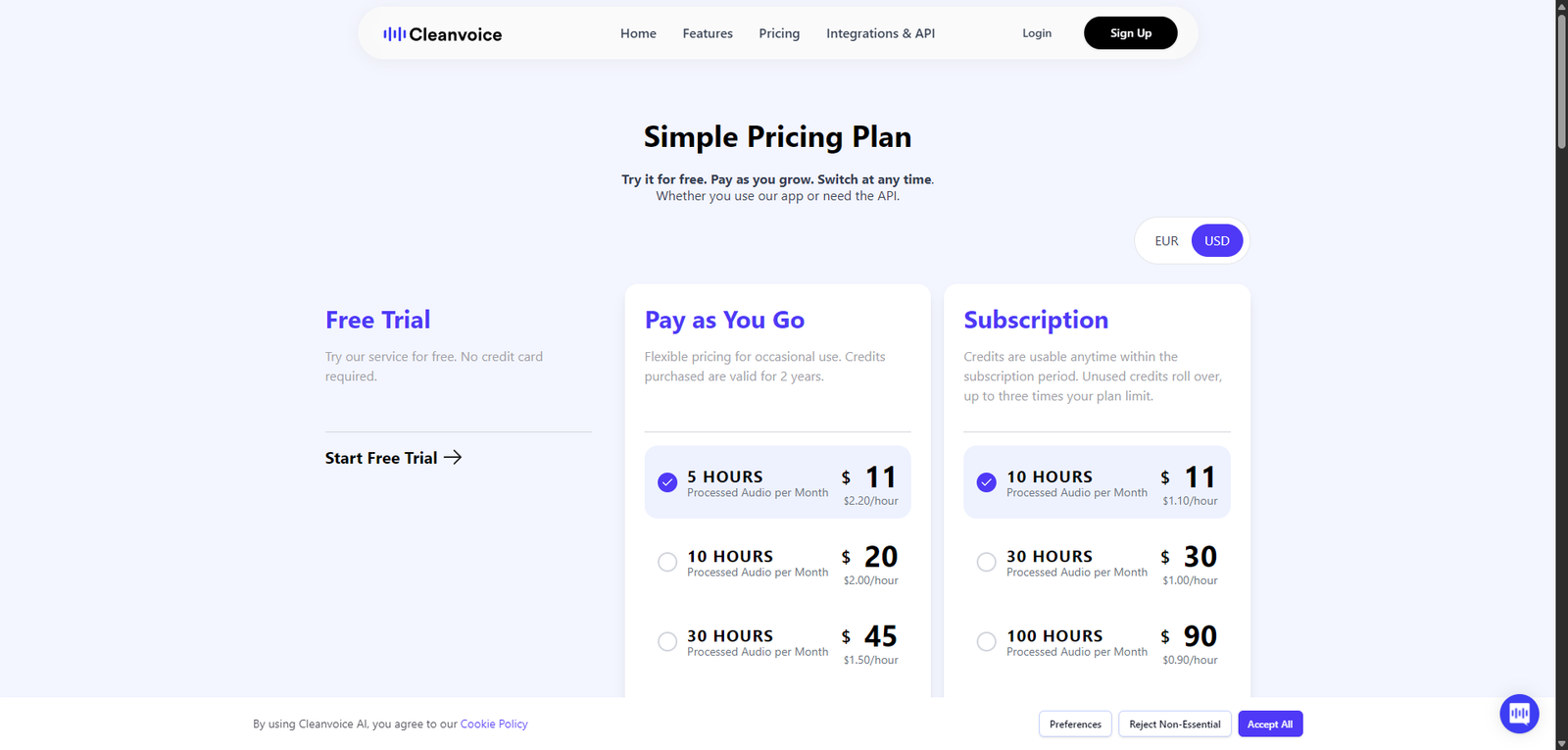
Task: Select the 10 Hours subscription plan
Action: point(987,482)
